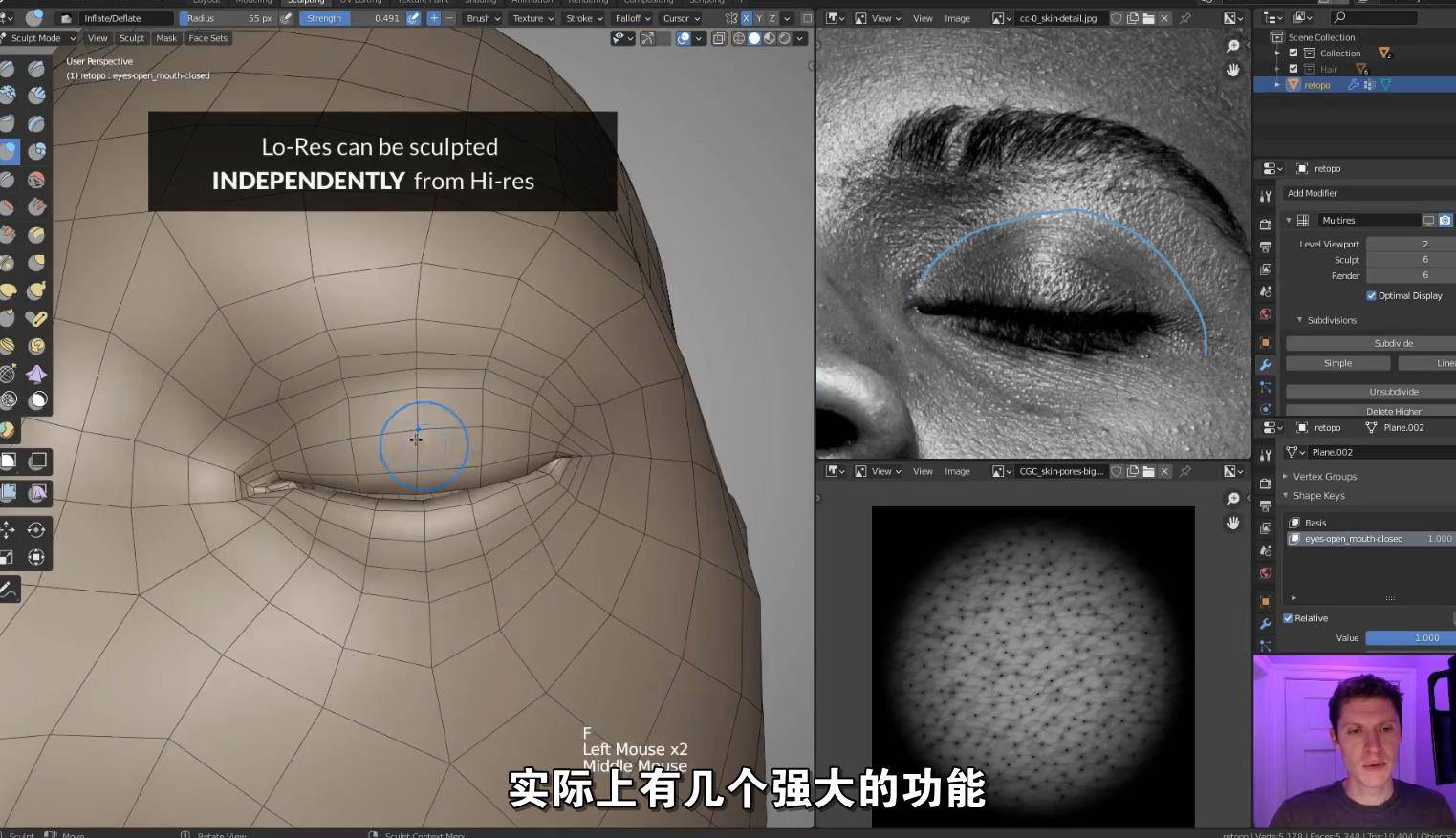Open the Render properties tab
The height and width of the screenshot is (838, 1456).
coord(1266,224)
